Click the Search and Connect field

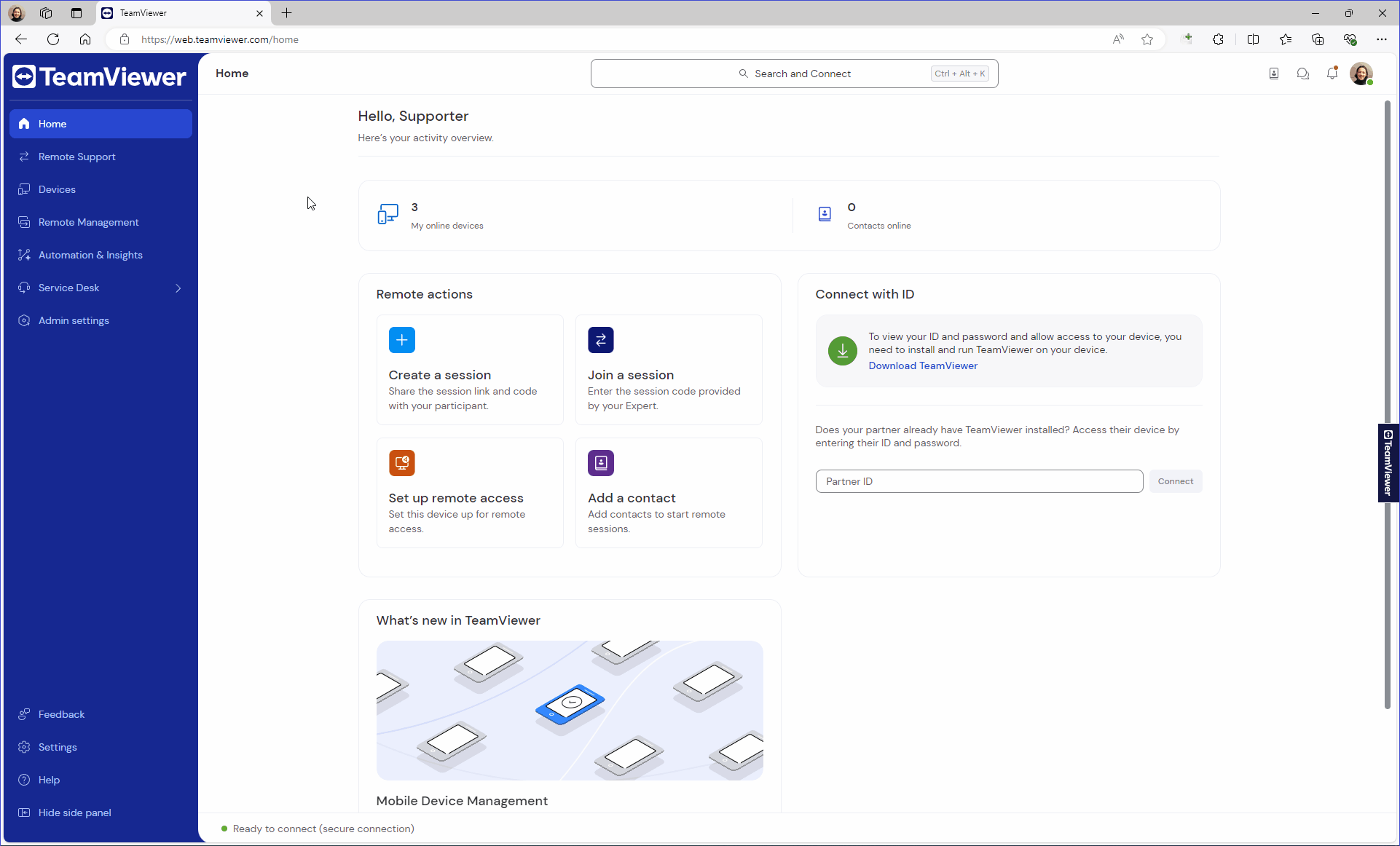(794, 74)
